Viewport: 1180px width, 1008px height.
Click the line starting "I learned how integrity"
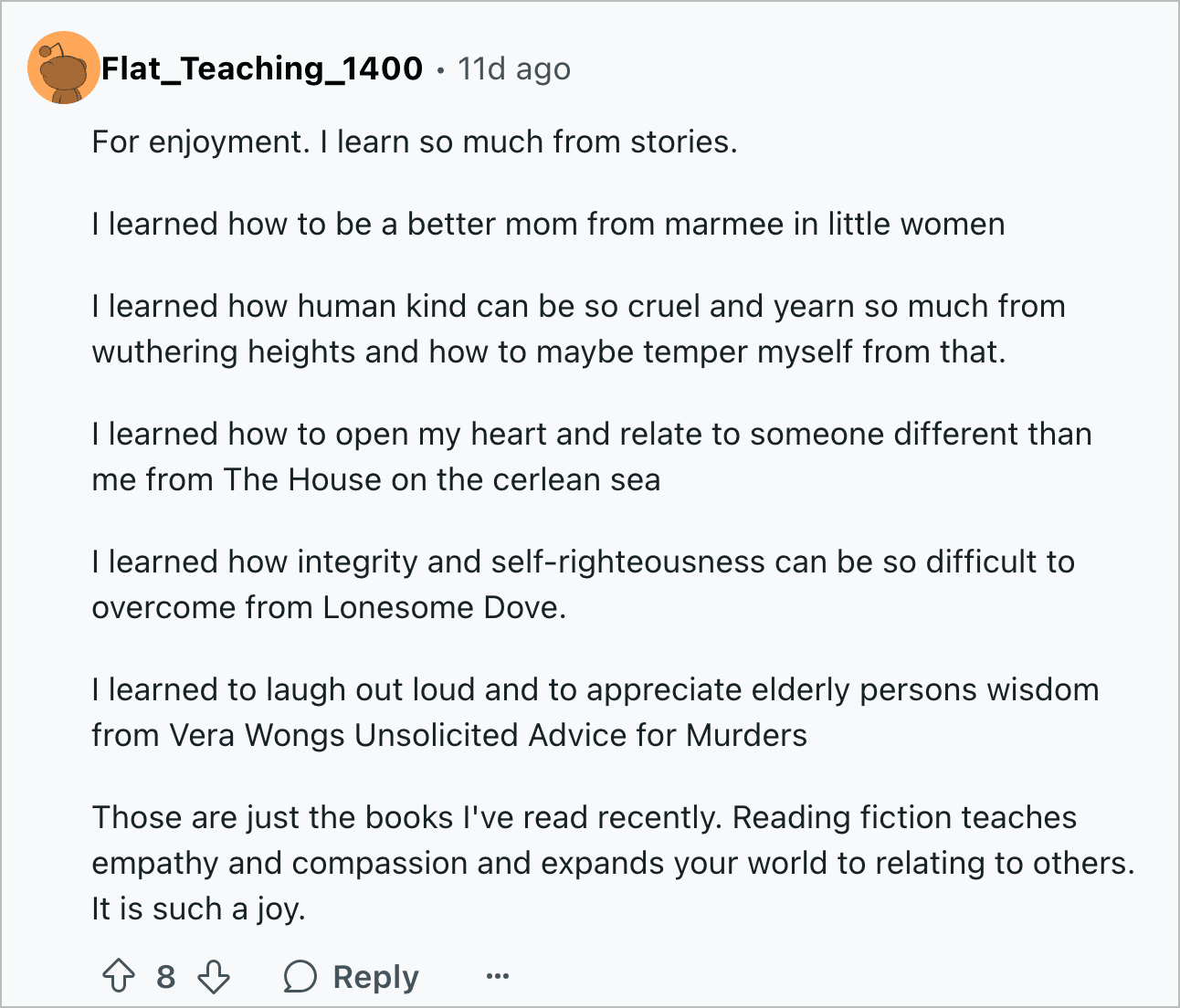point(583,562)
